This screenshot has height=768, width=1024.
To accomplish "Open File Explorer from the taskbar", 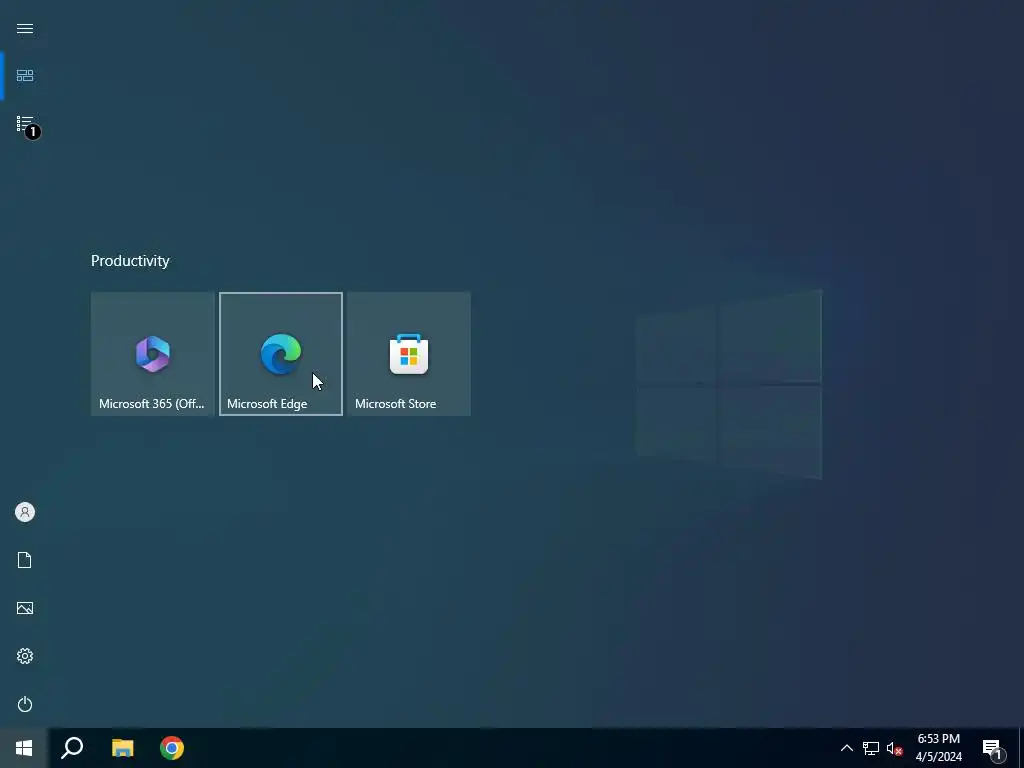I will point(122,748).
